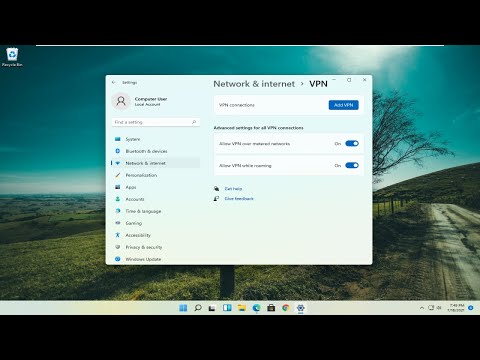Launch Microsoft Edge from the taskbar
The image size is (480, 360).
[256, 308]
